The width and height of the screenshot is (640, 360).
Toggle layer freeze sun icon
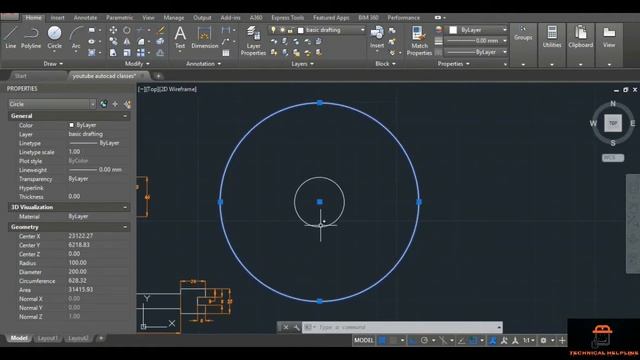tap(282, 30)
